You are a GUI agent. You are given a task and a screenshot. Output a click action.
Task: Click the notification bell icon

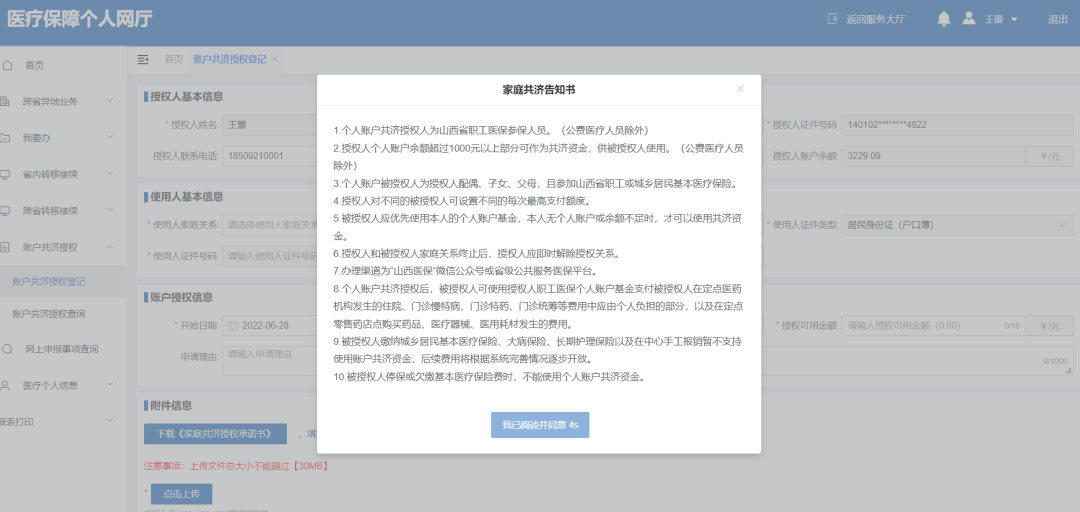[943, 19]
